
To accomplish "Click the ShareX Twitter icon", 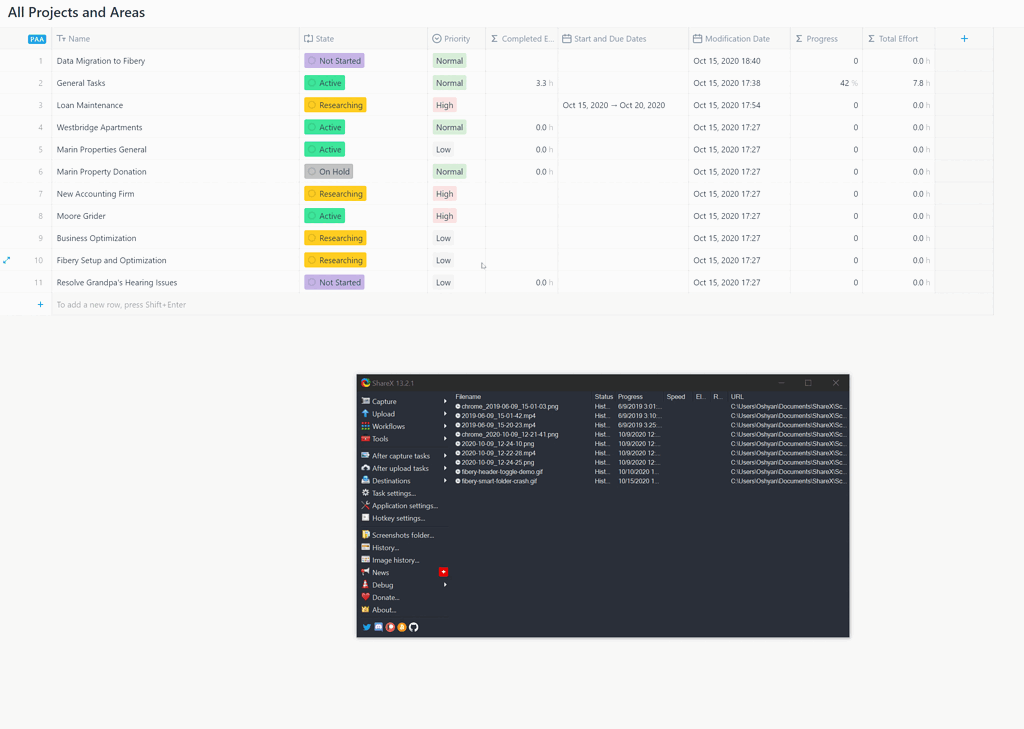I will click(x=366, y=627).
